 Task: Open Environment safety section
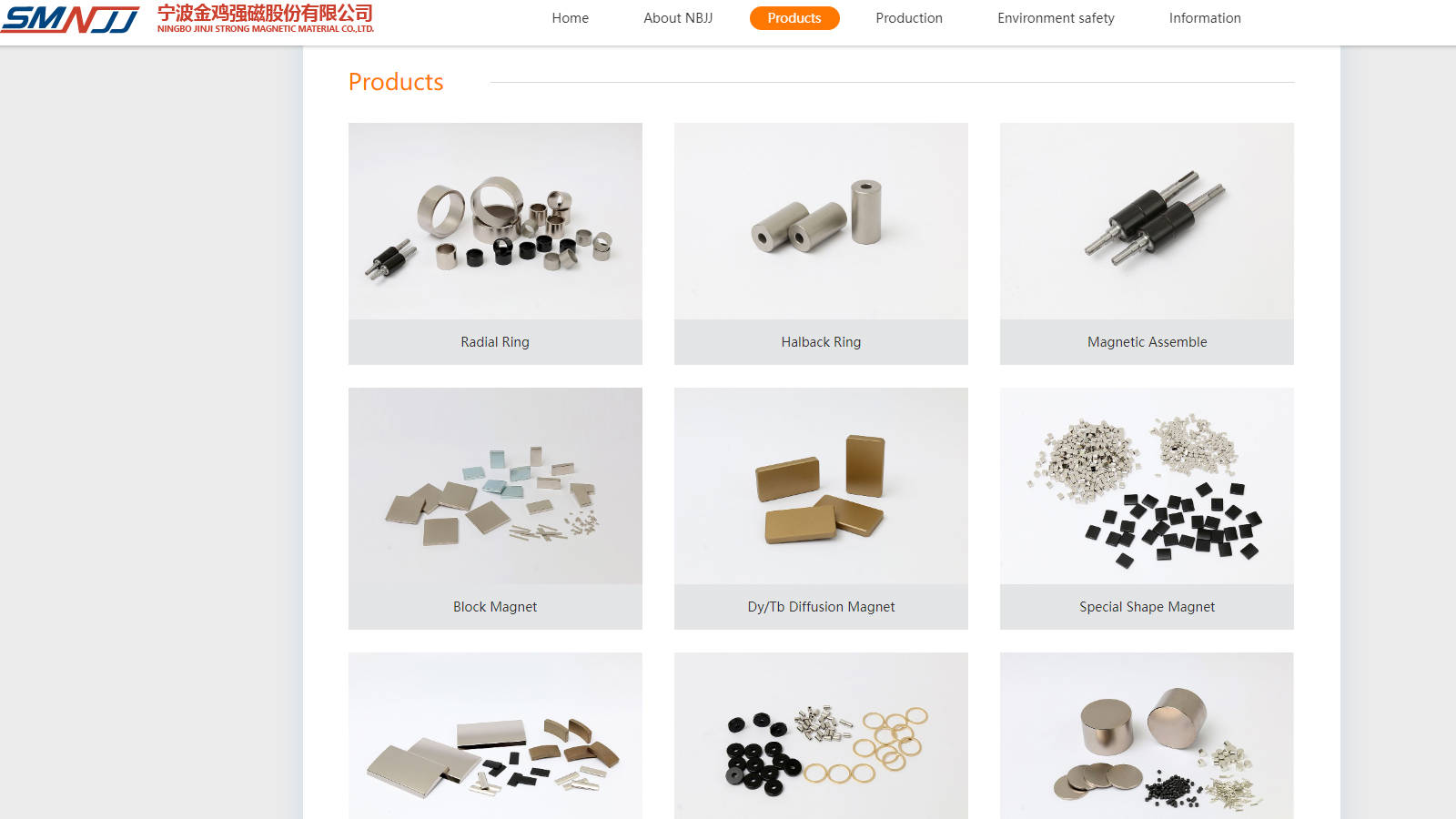(x=1056, y=18)
